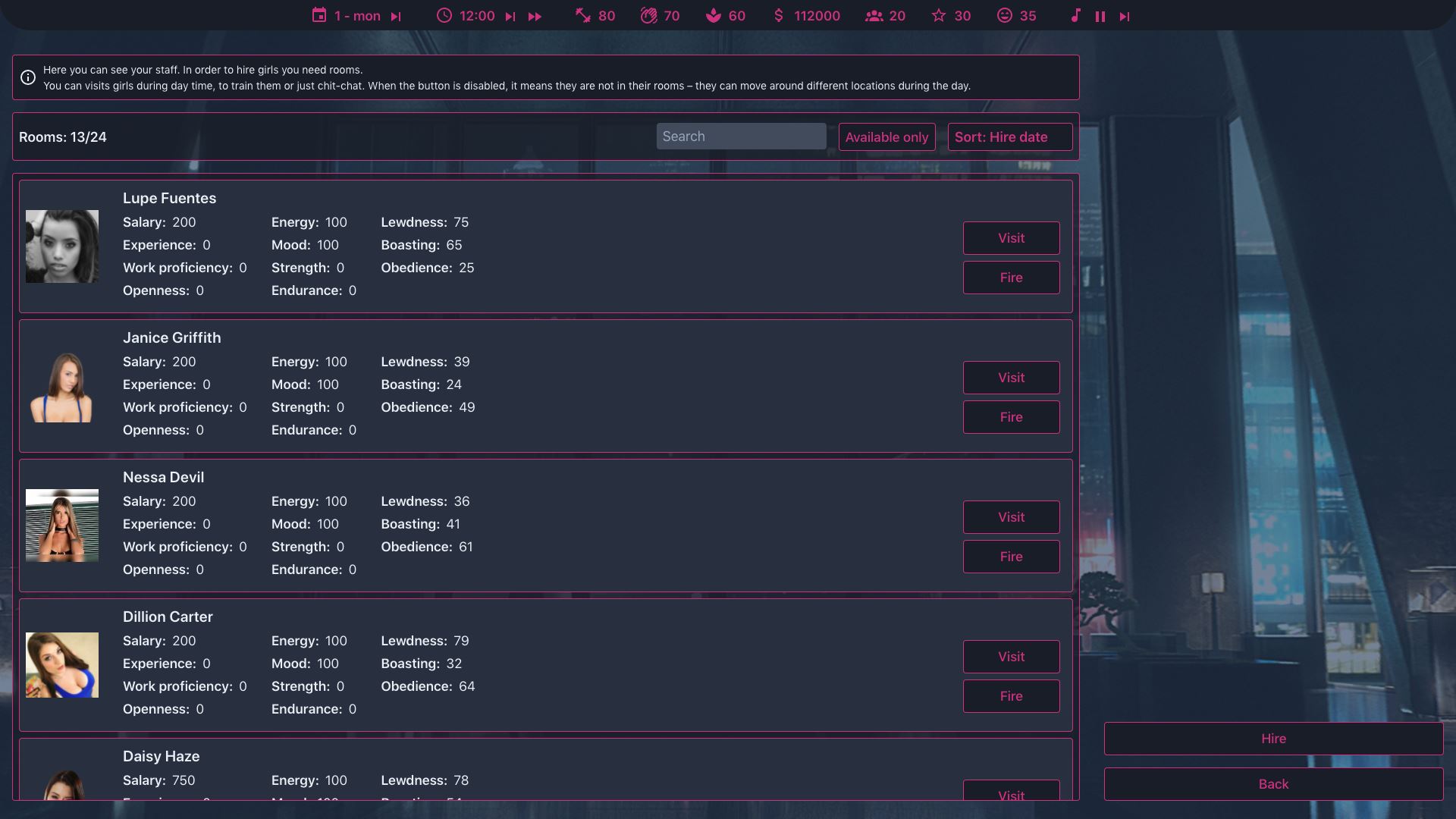Screen dimensions: 1456x819
Task: Click the star reputation icon
Action: tap(939, 15)
